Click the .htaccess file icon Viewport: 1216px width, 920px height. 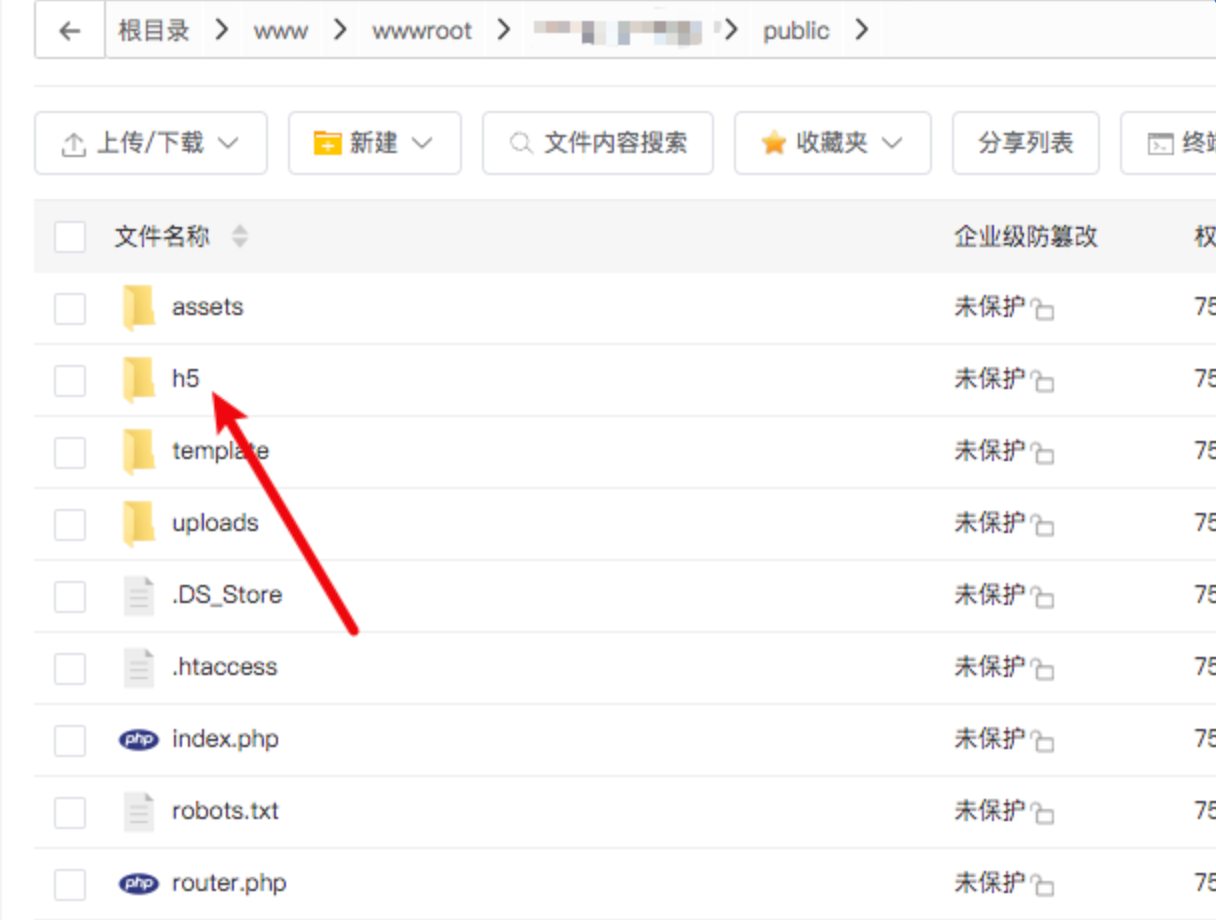point(138,667)
